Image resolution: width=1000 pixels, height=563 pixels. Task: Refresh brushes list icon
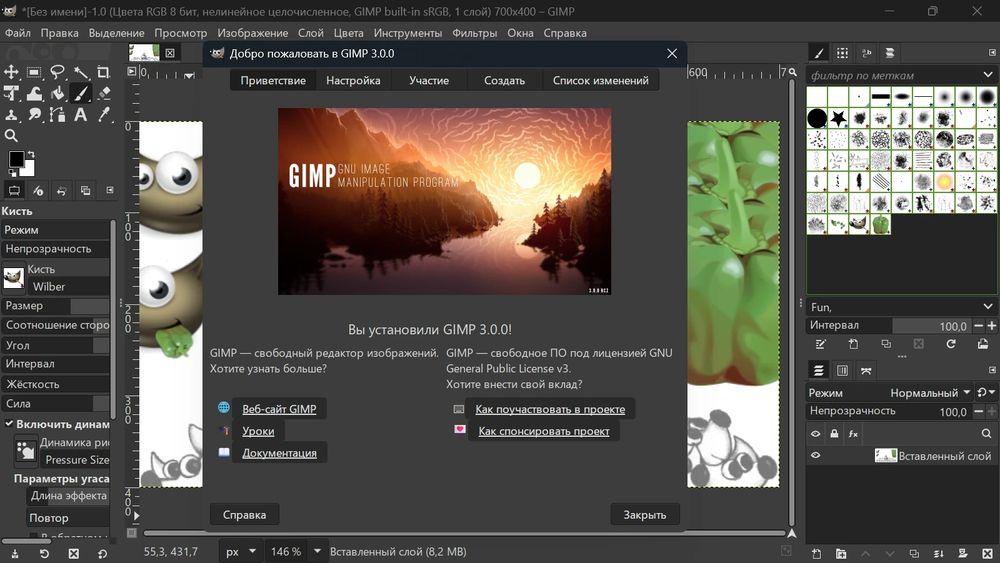click(x=951, y=344)
